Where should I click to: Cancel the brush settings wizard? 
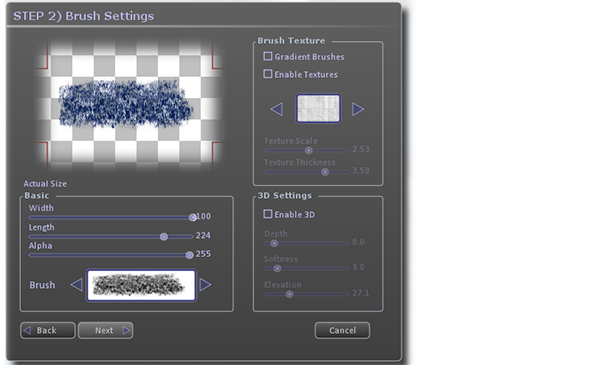(342, 330)
